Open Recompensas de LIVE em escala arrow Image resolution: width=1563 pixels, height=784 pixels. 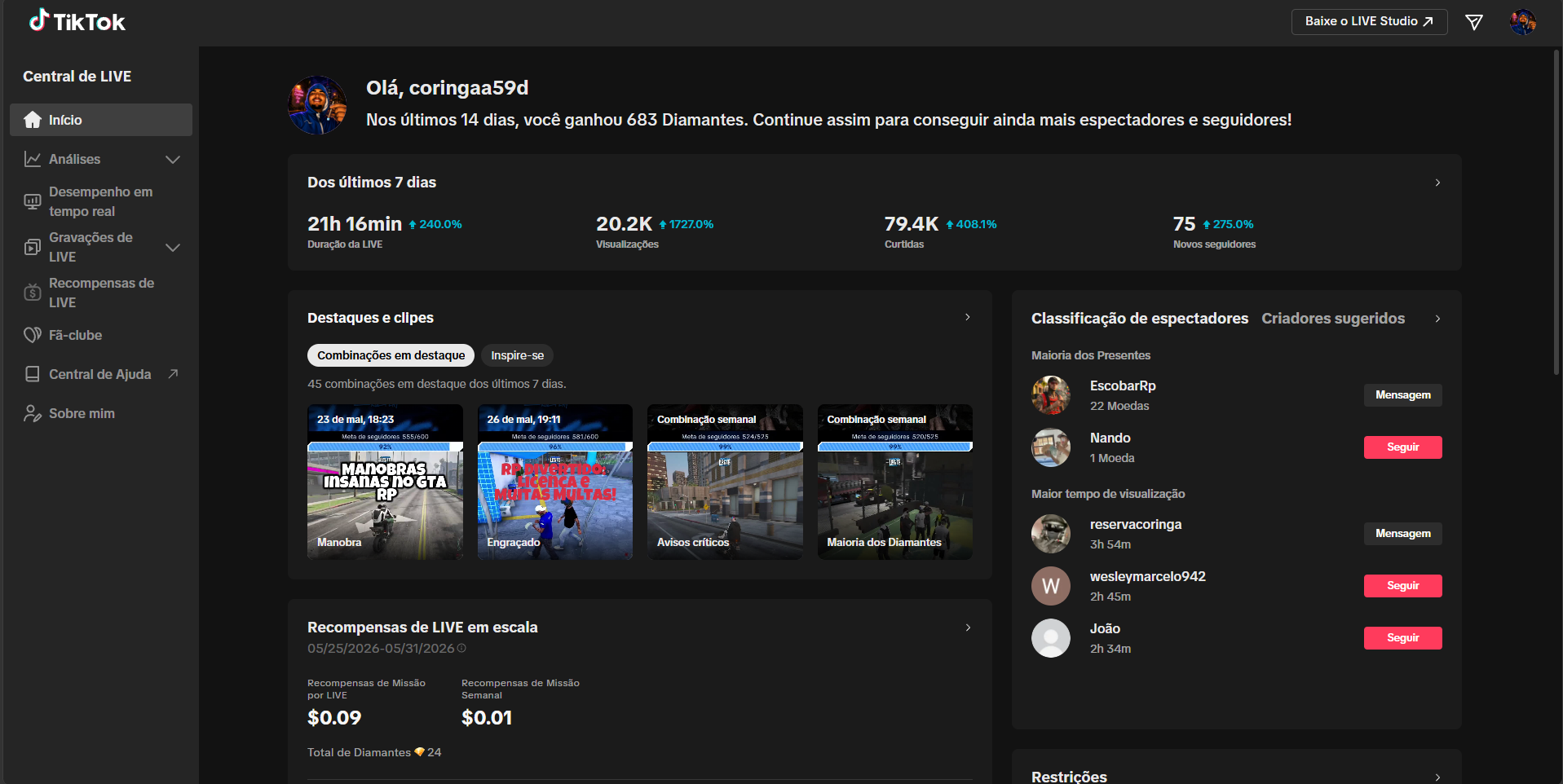[x=968, y=628]
